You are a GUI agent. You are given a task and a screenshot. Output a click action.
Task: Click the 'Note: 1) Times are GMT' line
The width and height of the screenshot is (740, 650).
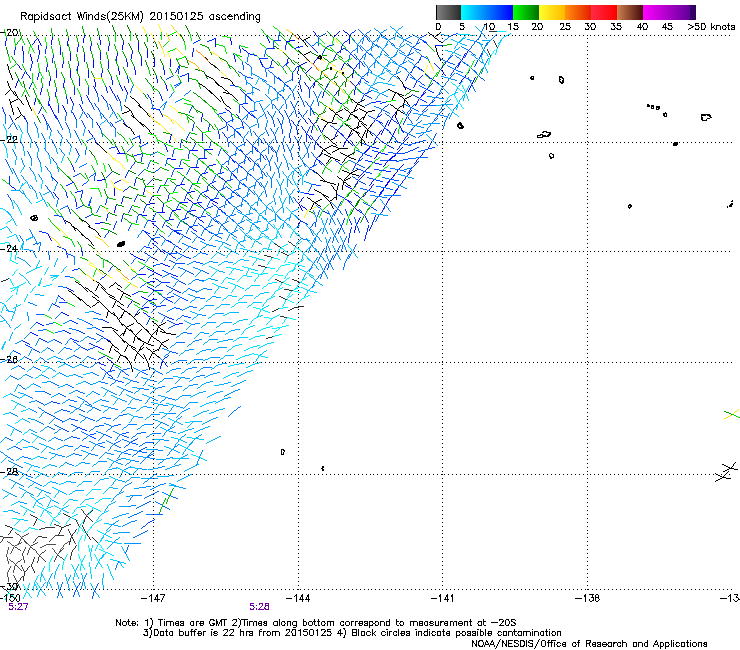pos(316,623)
